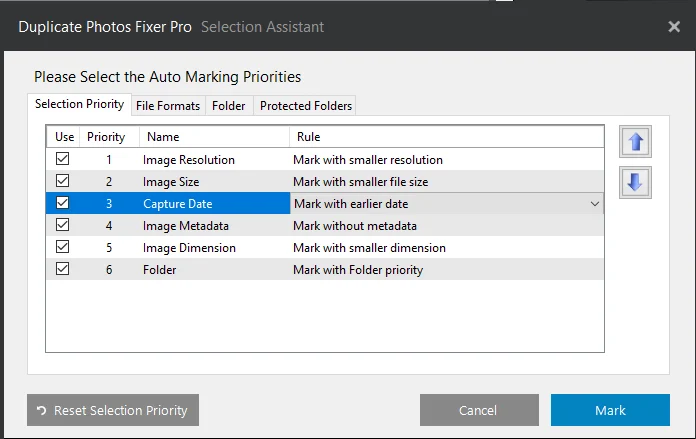This screenshot has width=696, height=439.
Task: Click 'Mark with smaller dimension' rule
Action: [369, 248]
